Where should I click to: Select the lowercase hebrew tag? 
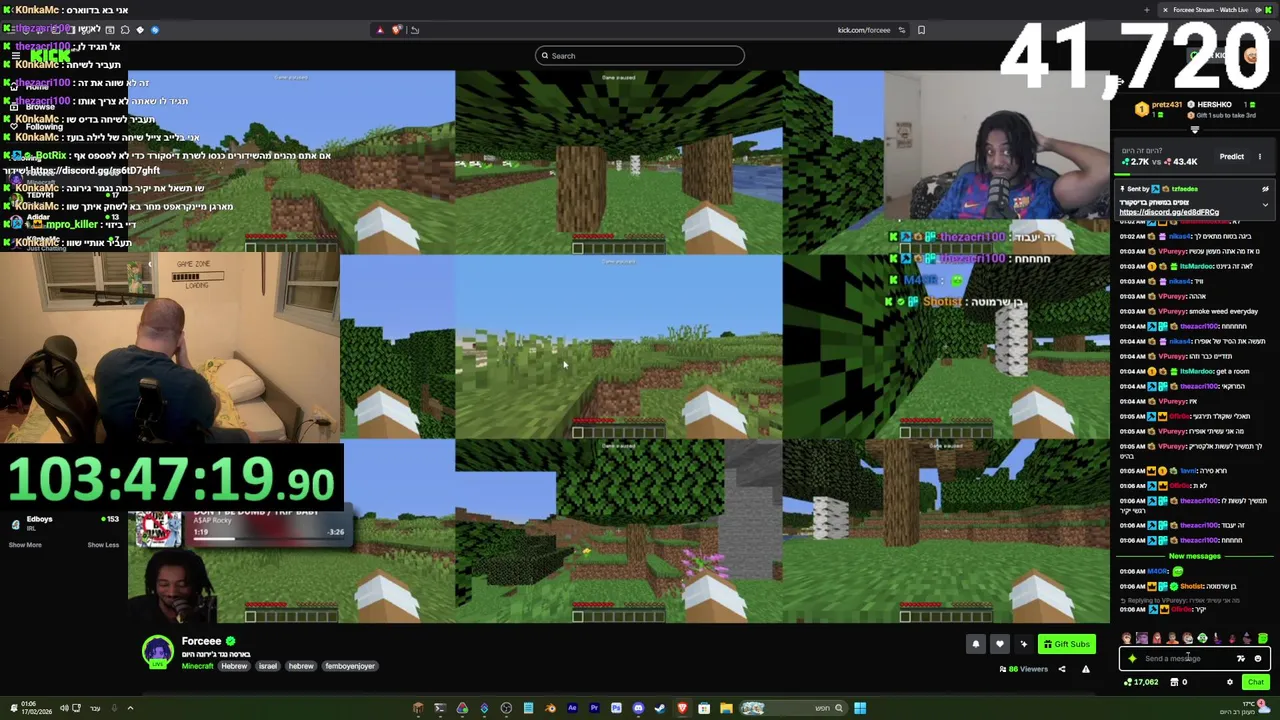301,666
